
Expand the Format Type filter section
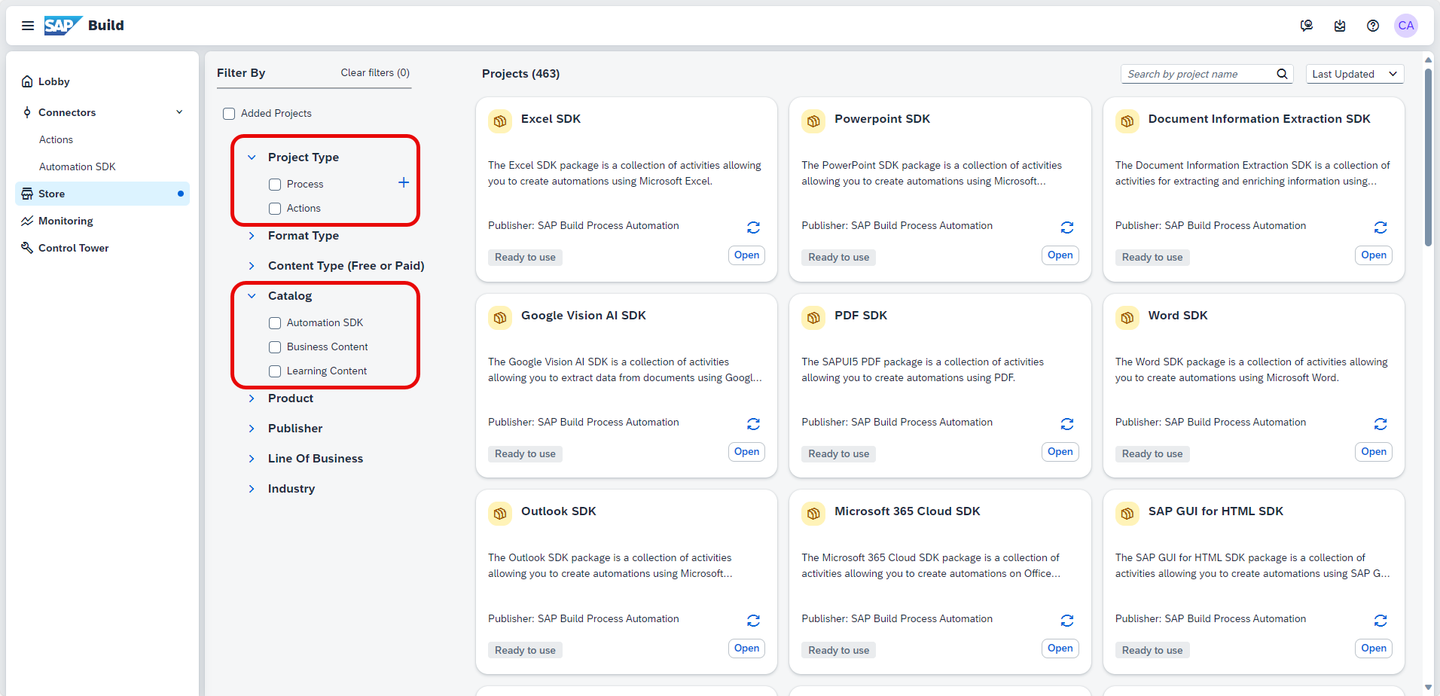[252, 236]
